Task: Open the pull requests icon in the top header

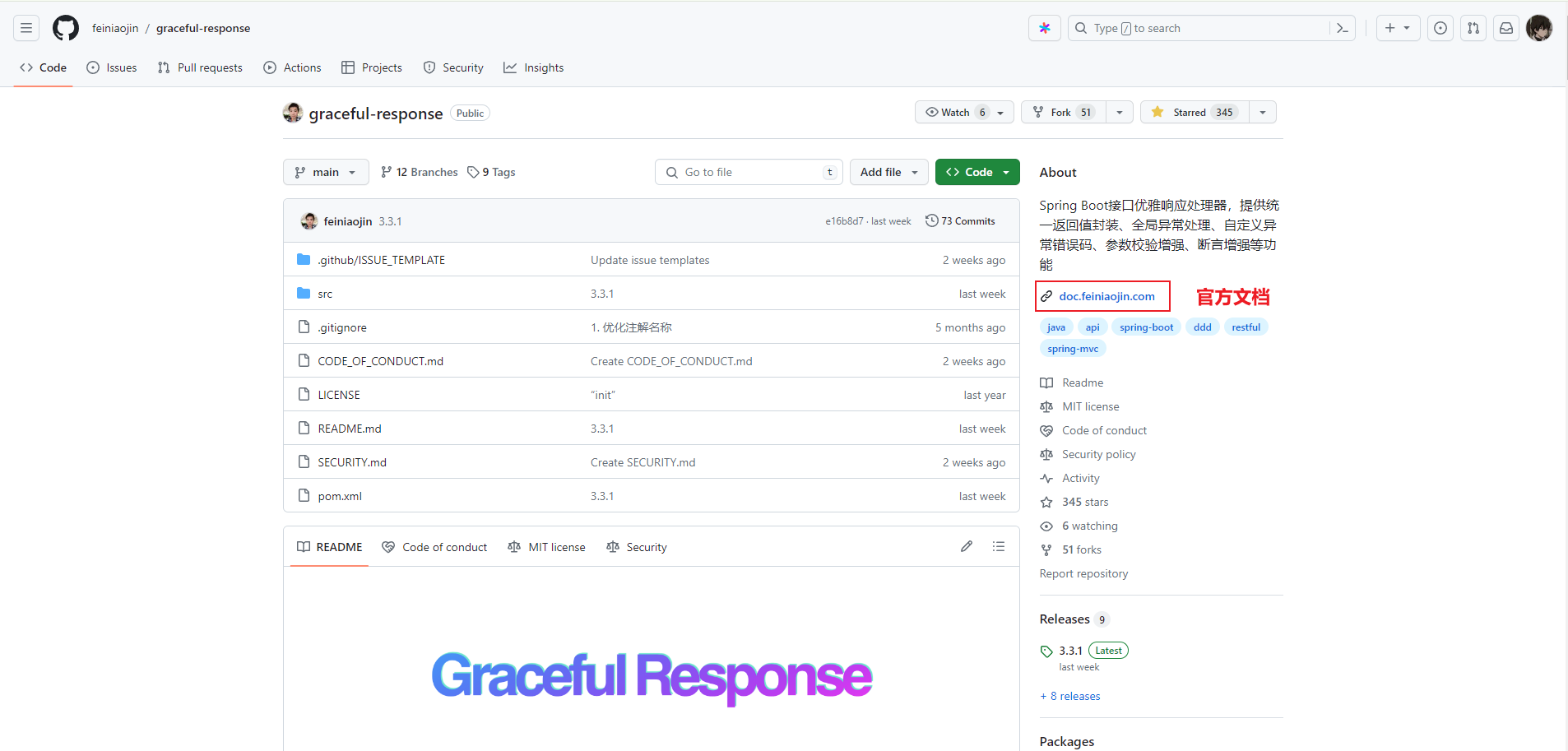Action: click(x=1473, y=28)
